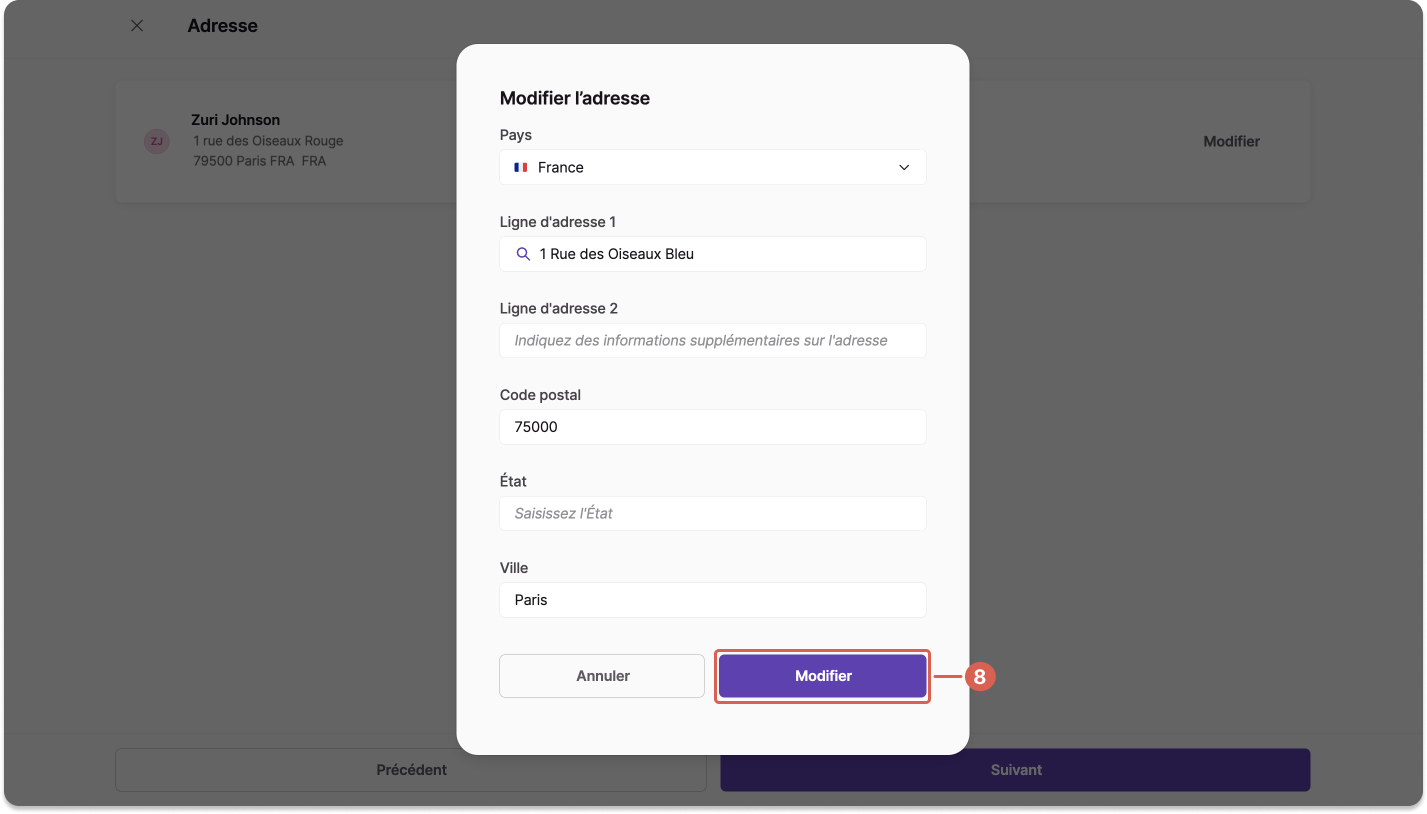Click the magnifier icon in address line 1
1427x814 pixels.
click(523, 254)
